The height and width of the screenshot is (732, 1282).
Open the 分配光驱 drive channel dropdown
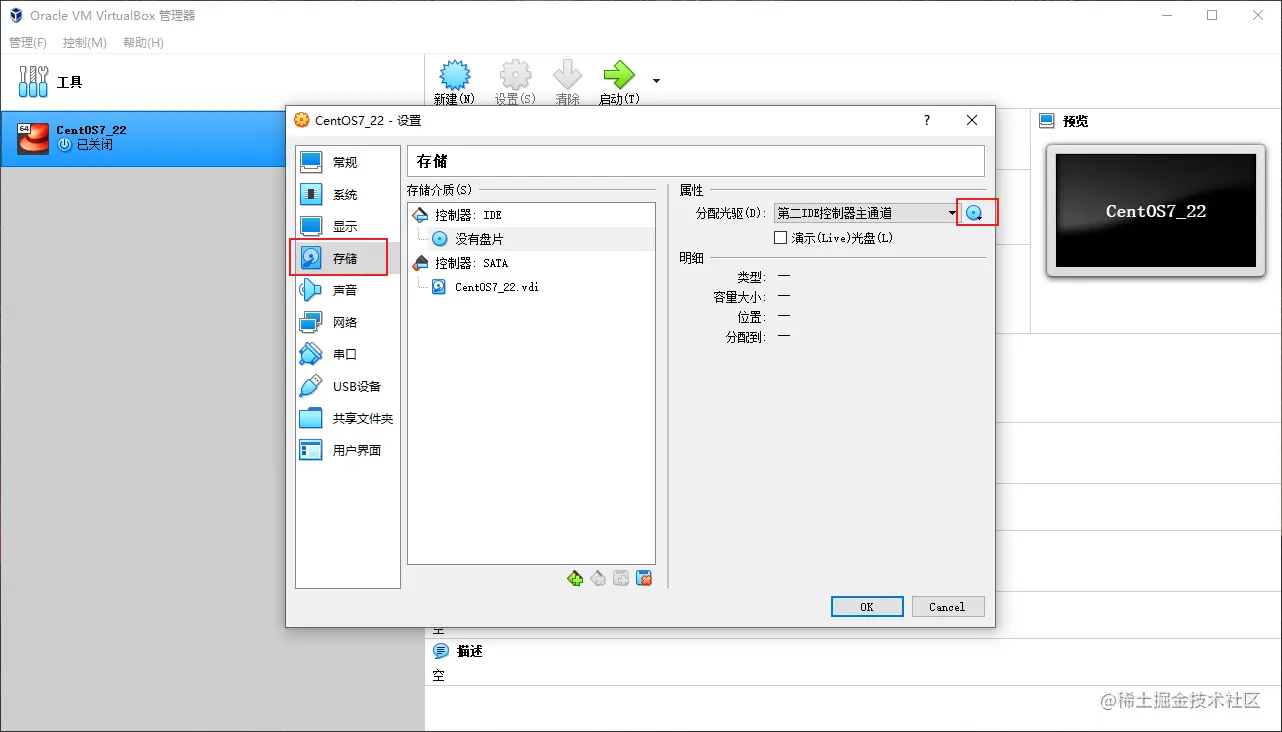tap(867, 213)
